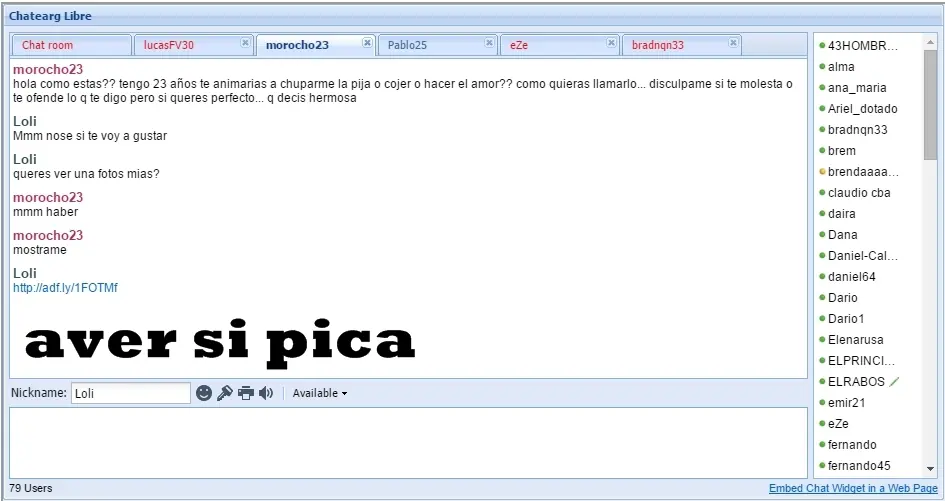The width and height of the screenshot is (945, 501).
Task: Close the Pablo25 tab
Action: click(x=489, y=42)
